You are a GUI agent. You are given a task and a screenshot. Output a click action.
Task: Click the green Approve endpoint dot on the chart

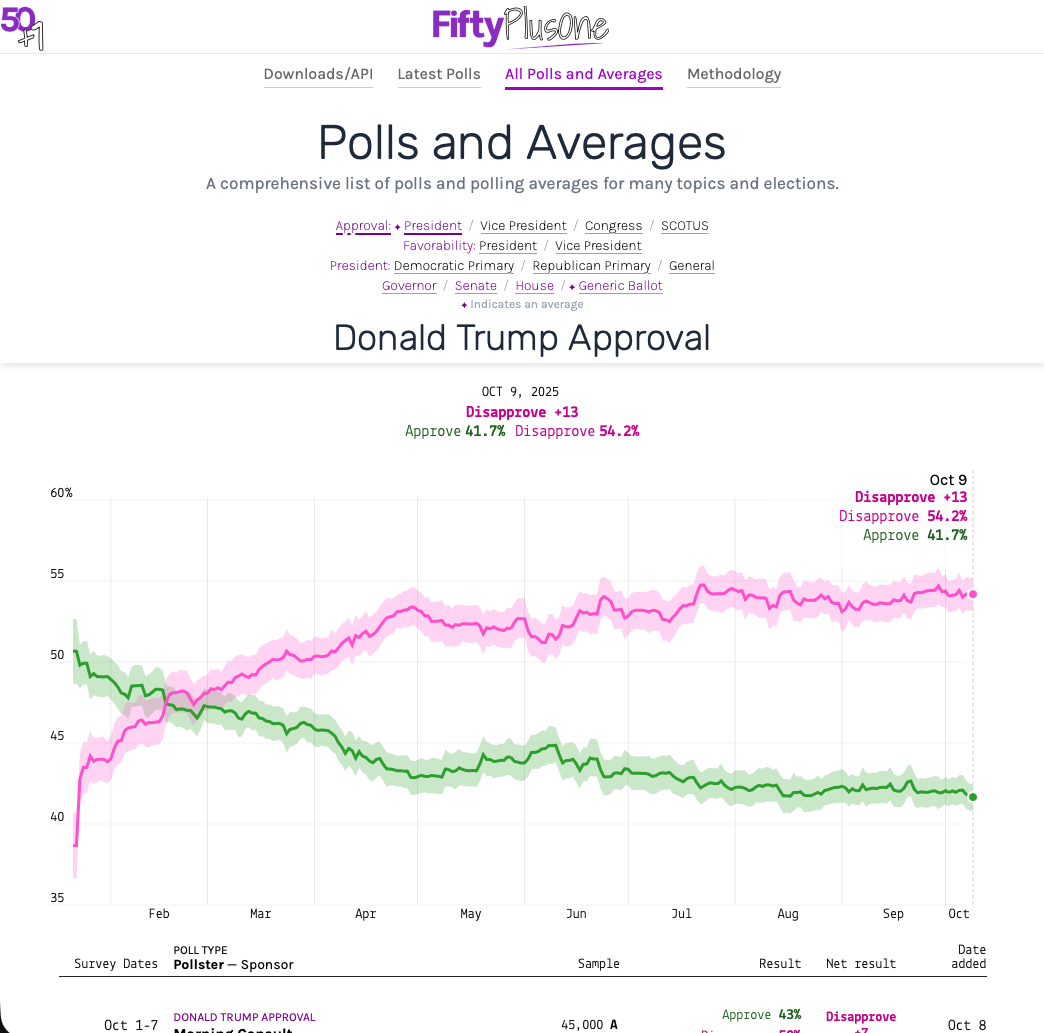pyautogui.click(x=972, y=797)
